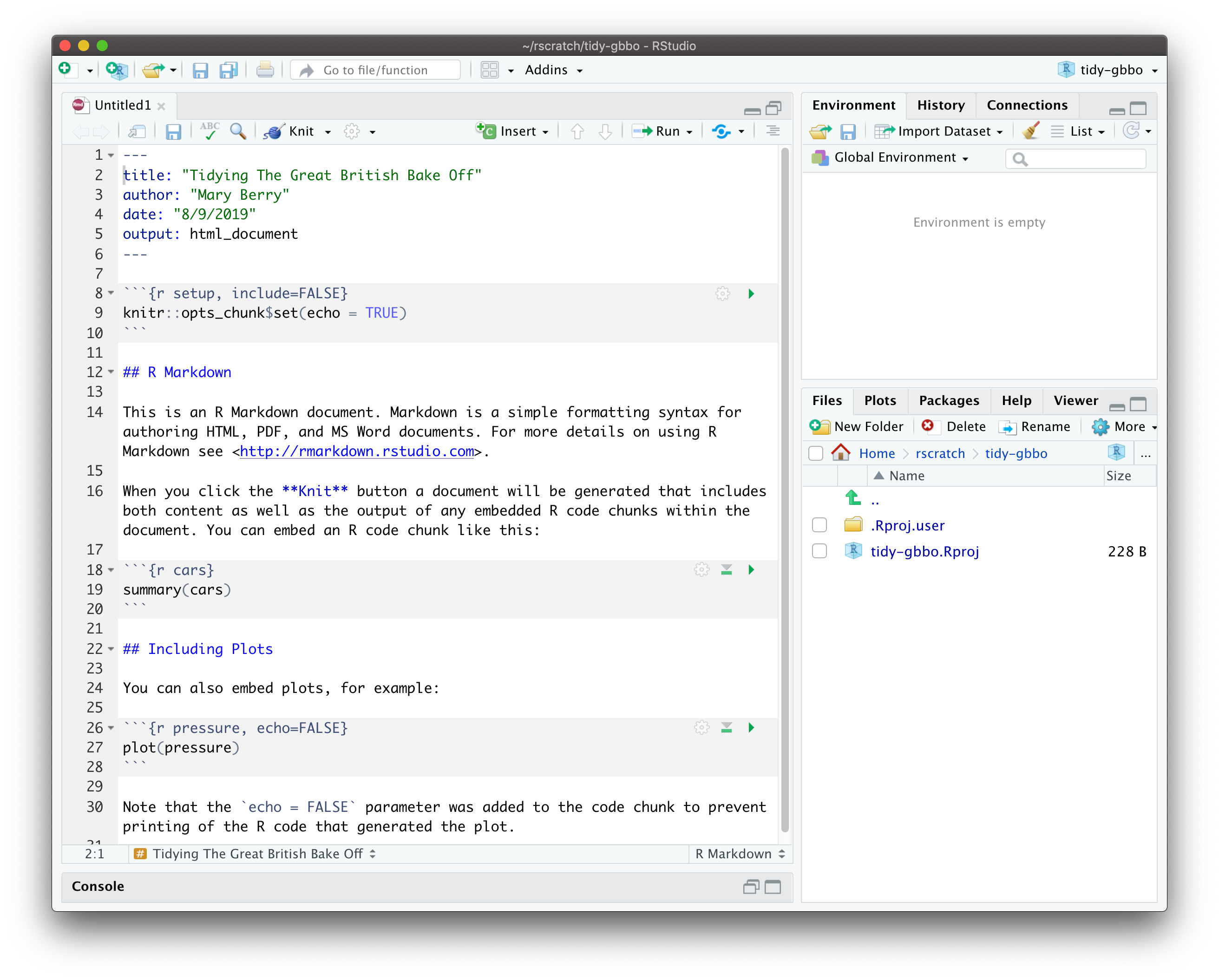Tick the tidy-gbbo.Rproj file checkbox
Image resolution: width=1219 pixels, height=980 pixels.
click(819, 550)
